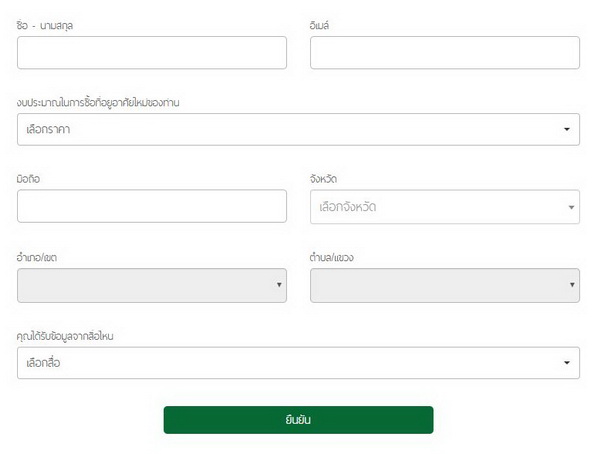Click the ชื่อ - นามสกุล label text
The height and width of the screenshot is (454, 600).
click(45, 25)
